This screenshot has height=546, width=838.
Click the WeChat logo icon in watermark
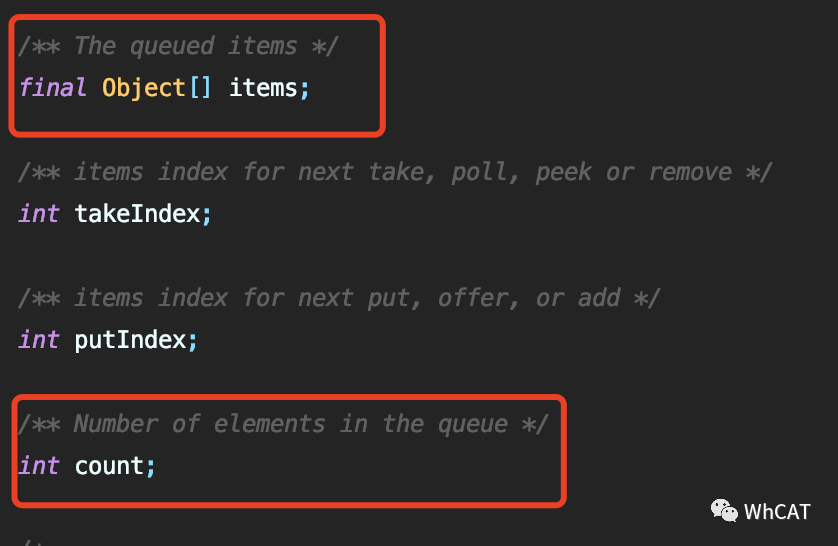(725, 511)
